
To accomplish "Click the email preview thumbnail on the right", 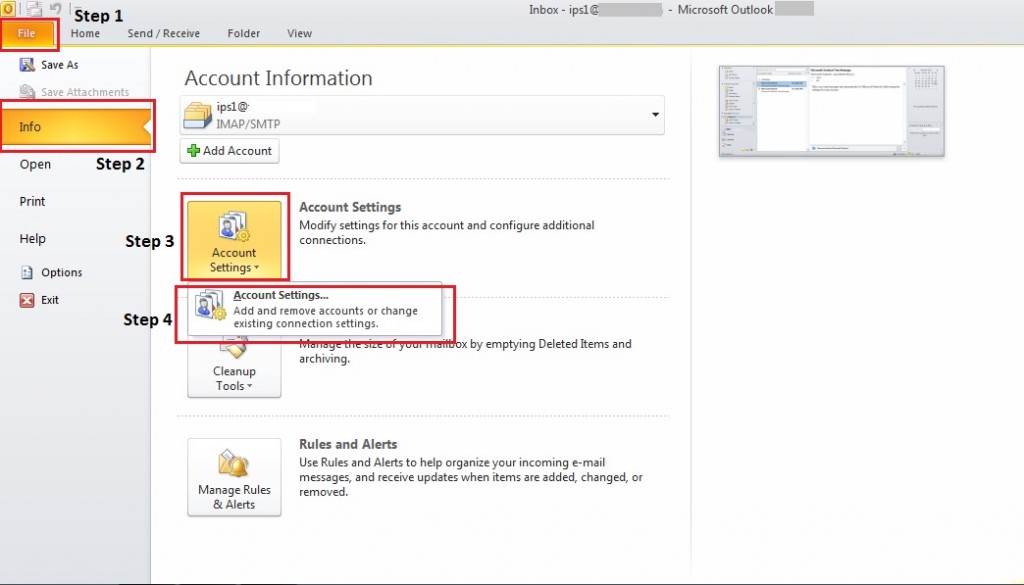I will coord(830,111).
